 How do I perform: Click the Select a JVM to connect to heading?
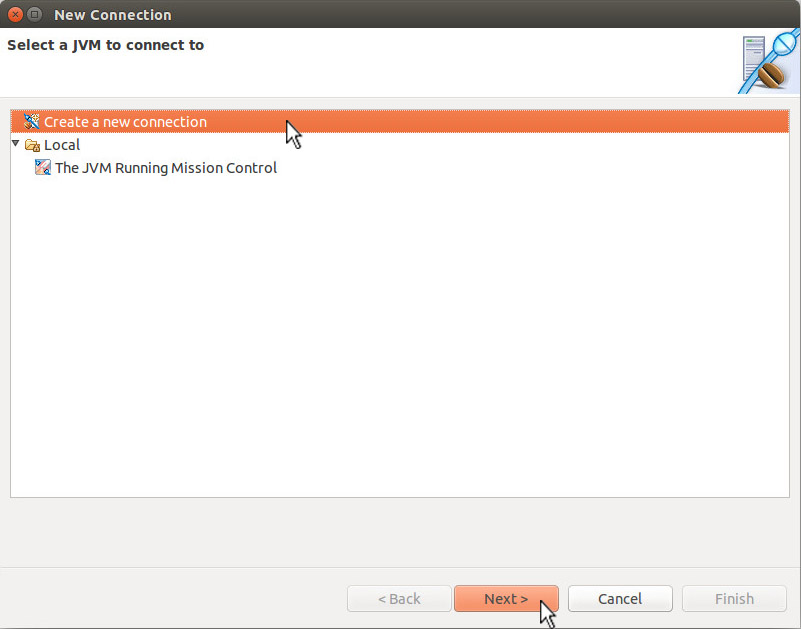(106, 45)
